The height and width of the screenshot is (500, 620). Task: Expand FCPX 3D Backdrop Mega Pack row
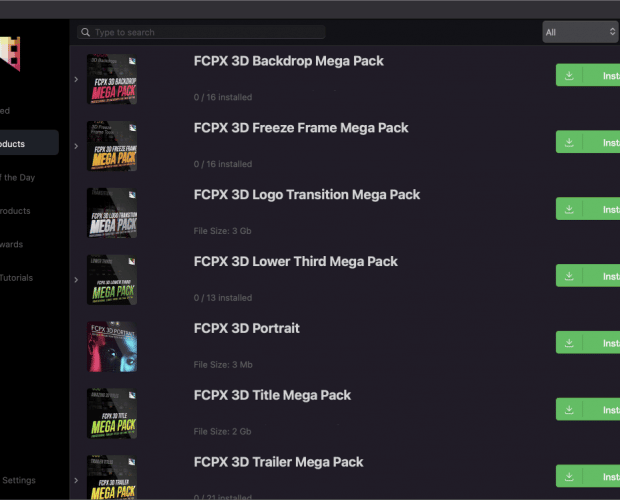(76, 79)
